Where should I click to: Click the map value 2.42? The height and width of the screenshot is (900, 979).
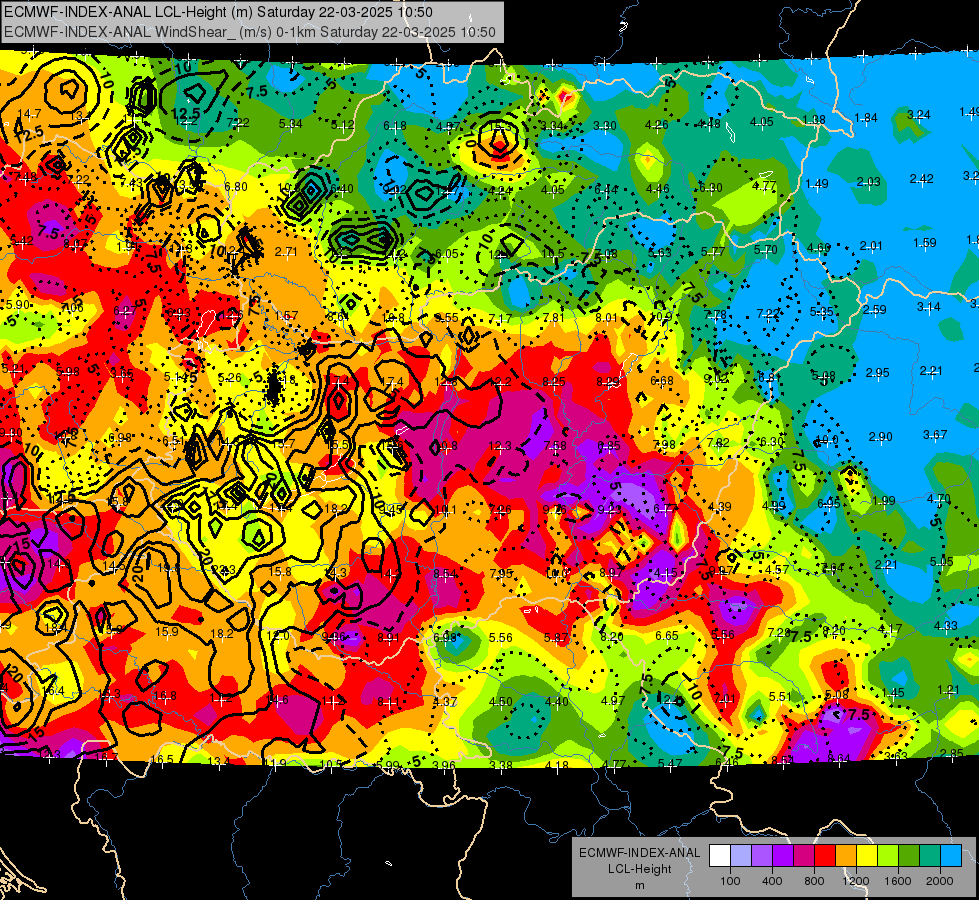922,179
